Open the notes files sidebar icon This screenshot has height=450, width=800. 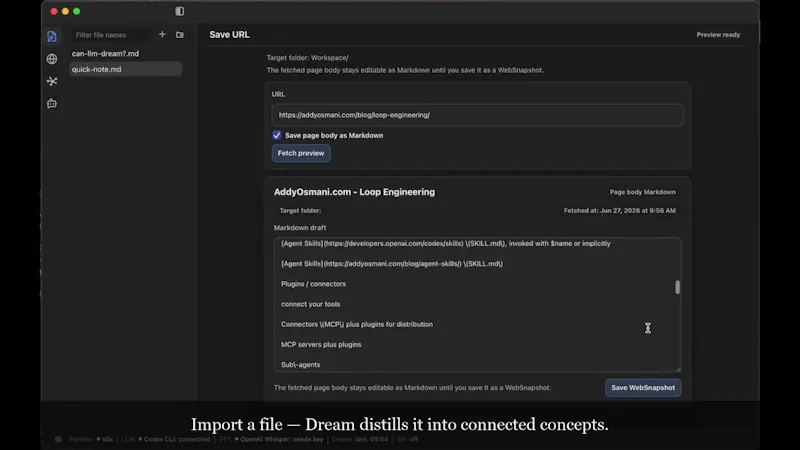point(52,36)
